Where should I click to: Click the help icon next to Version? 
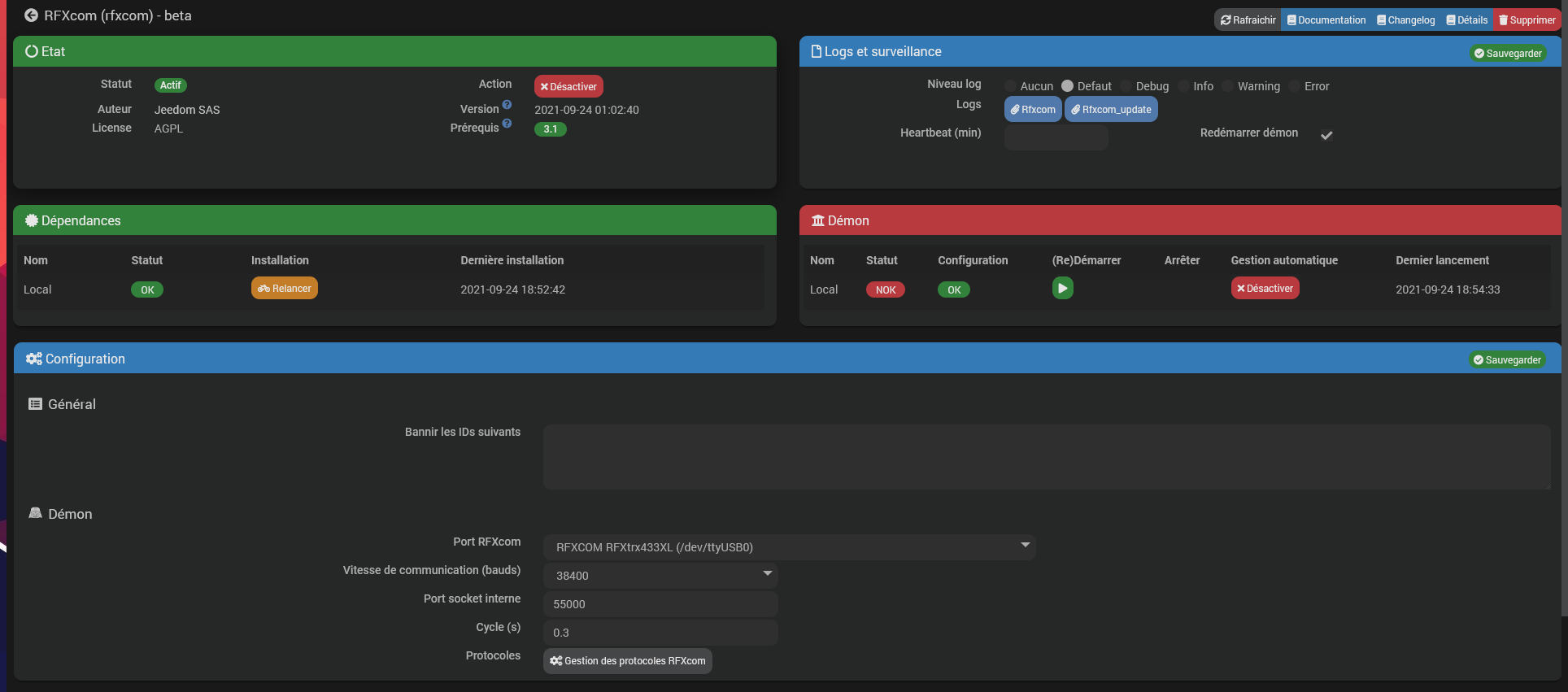point(507,105)
